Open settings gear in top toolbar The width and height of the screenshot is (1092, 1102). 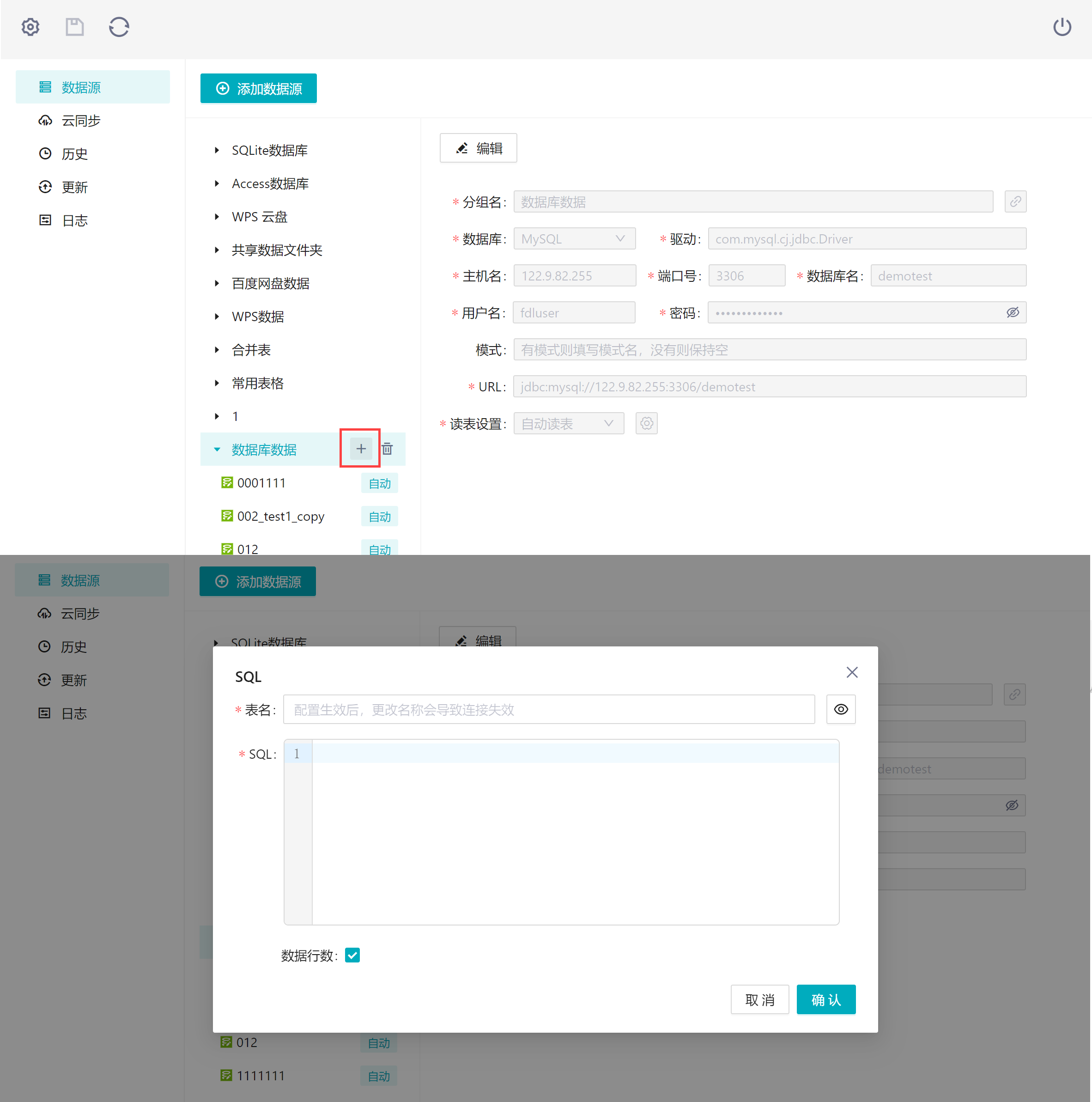pos(30,27)
